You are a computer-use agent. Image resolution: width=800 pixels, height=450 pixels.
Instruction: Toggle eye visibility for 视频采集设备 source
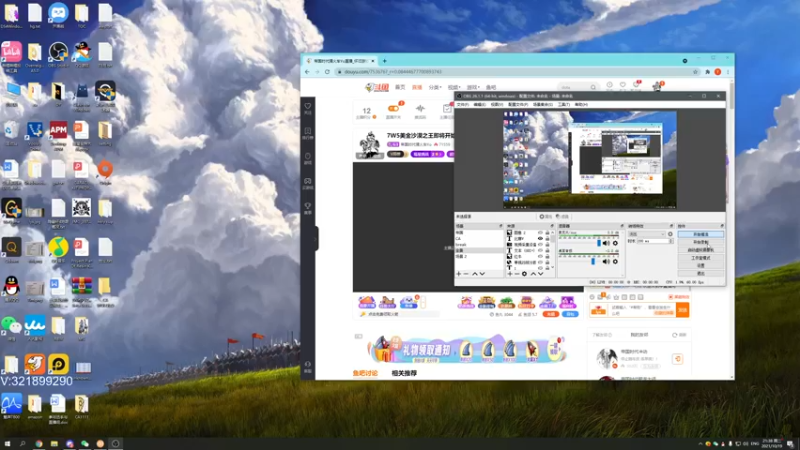[x=540, y=244]
